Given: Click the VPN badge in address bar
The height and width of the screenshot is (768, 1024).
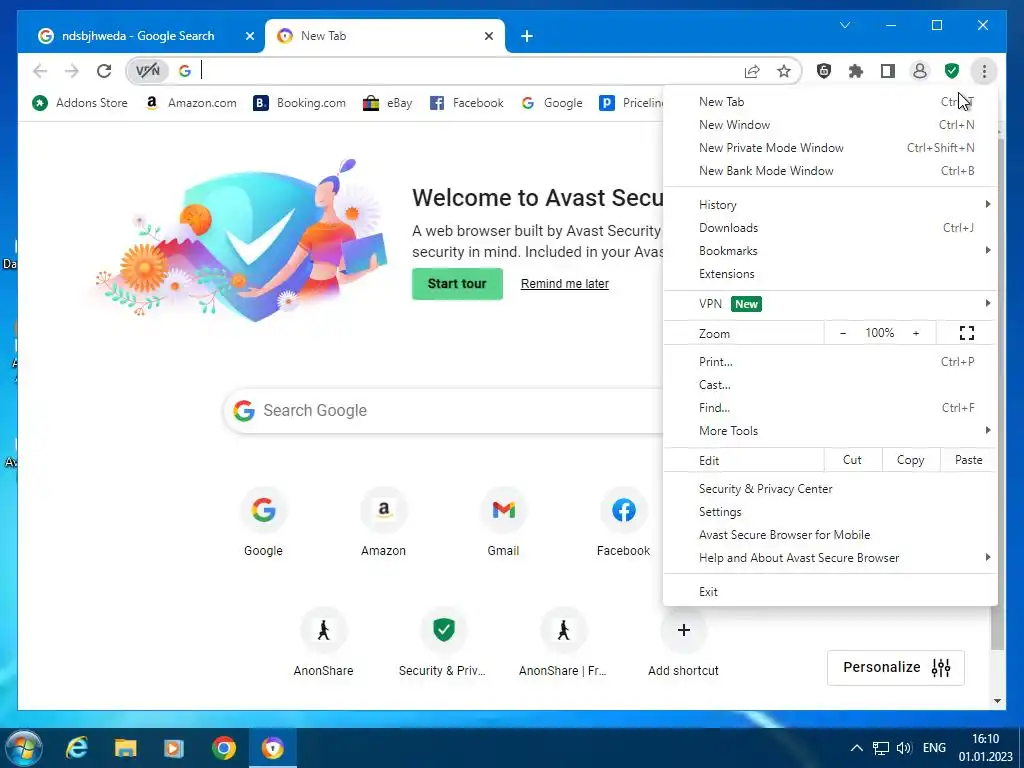Looking at the screenshot, I should point(148,71).
